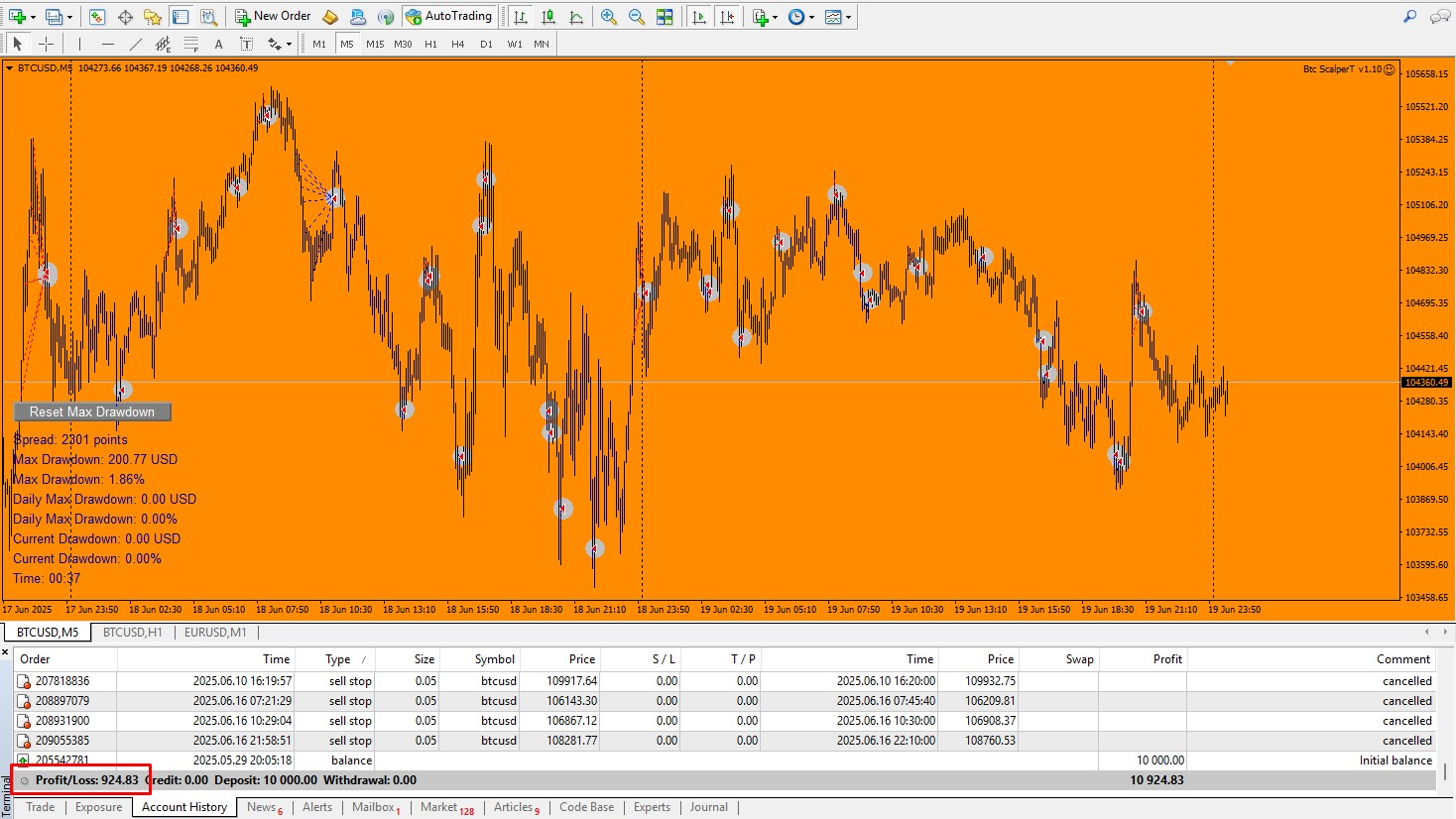Expand the Templates dropdown arrow

click(848, 17)
